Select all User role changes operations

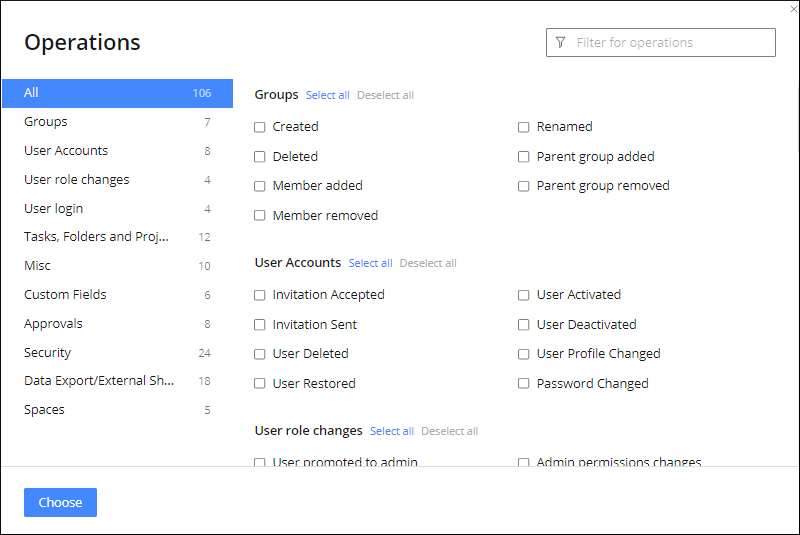(x=391, y=432)
